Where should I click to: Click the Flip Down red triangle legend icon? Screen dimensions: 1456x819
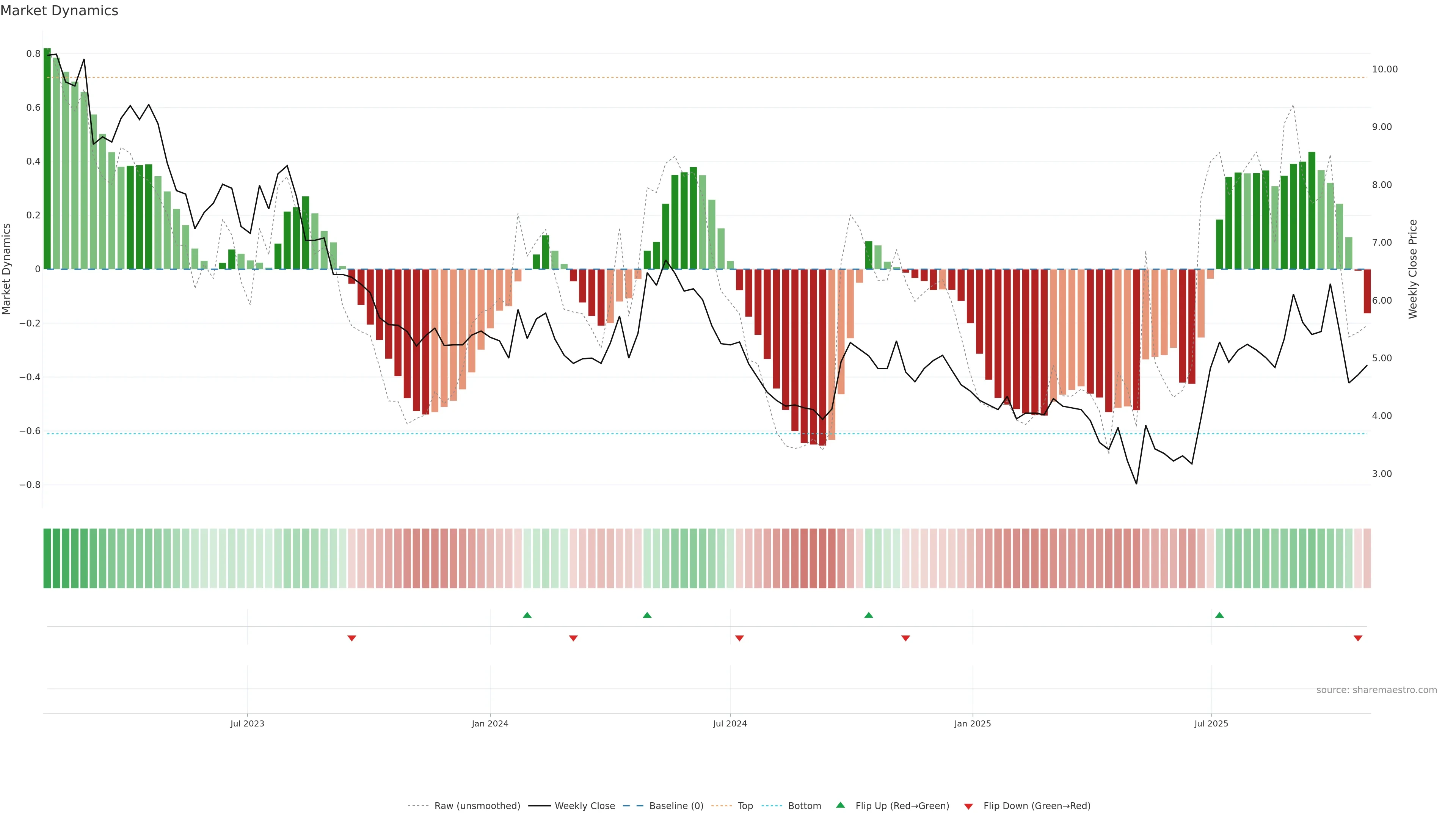[968, 806]
